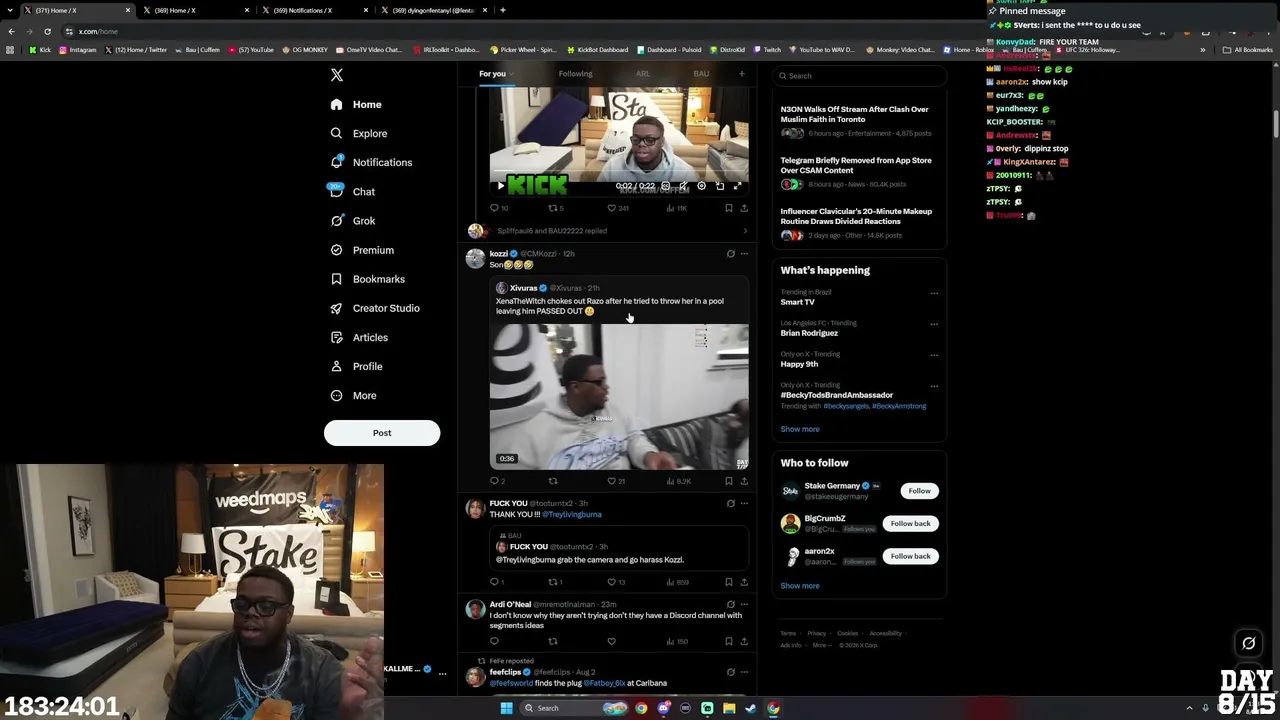Play the Xivuras quoted video thumbnail
Viewport: 1280px width, 720px height.
tap(619, 397)
